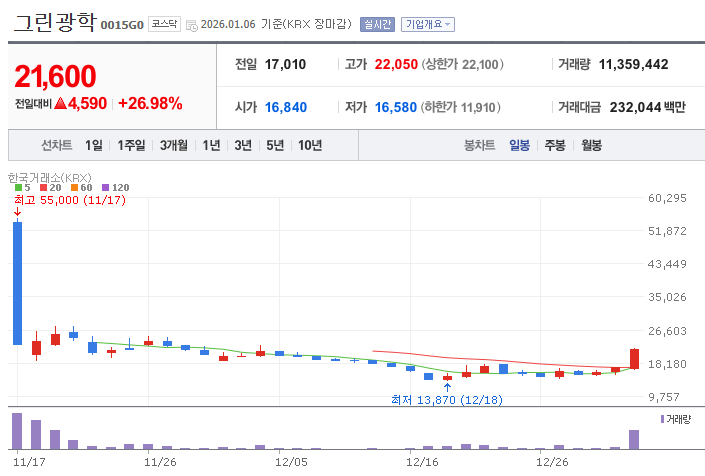
Task: Click the tallest 11/17 volume bar
Action: 17,431
